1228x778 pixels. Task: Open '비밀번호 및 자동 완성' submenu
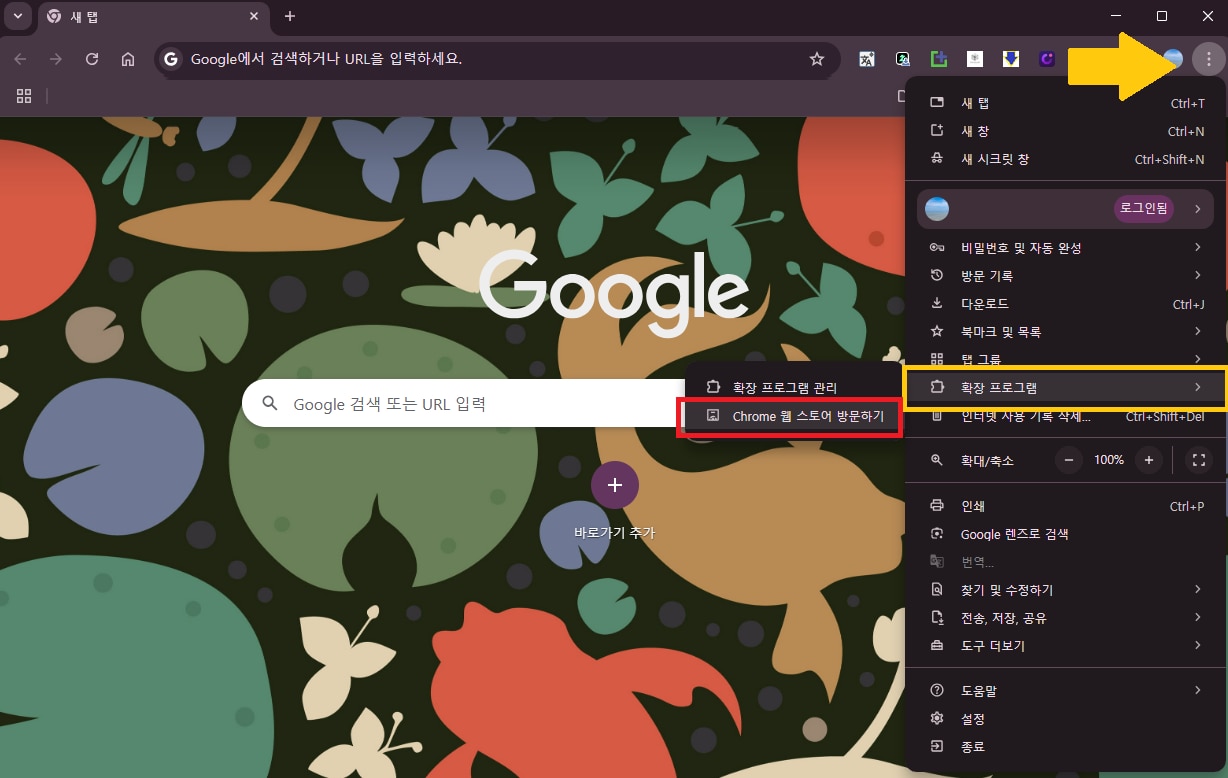coord(1066,247)
